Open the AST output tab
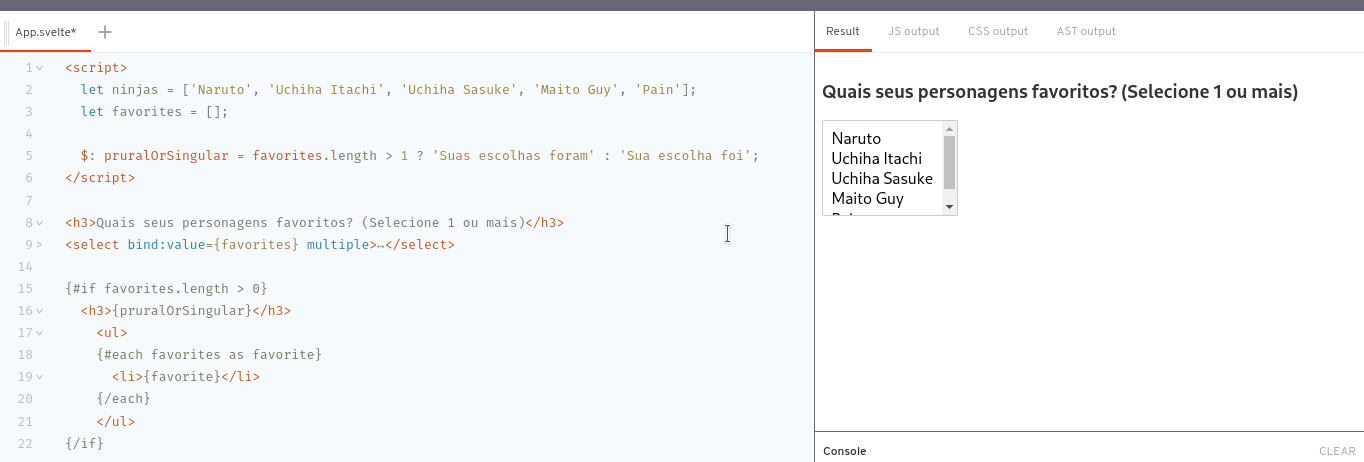The width and height of the screenshot is (1364, 462). [x=1086, y=31]
